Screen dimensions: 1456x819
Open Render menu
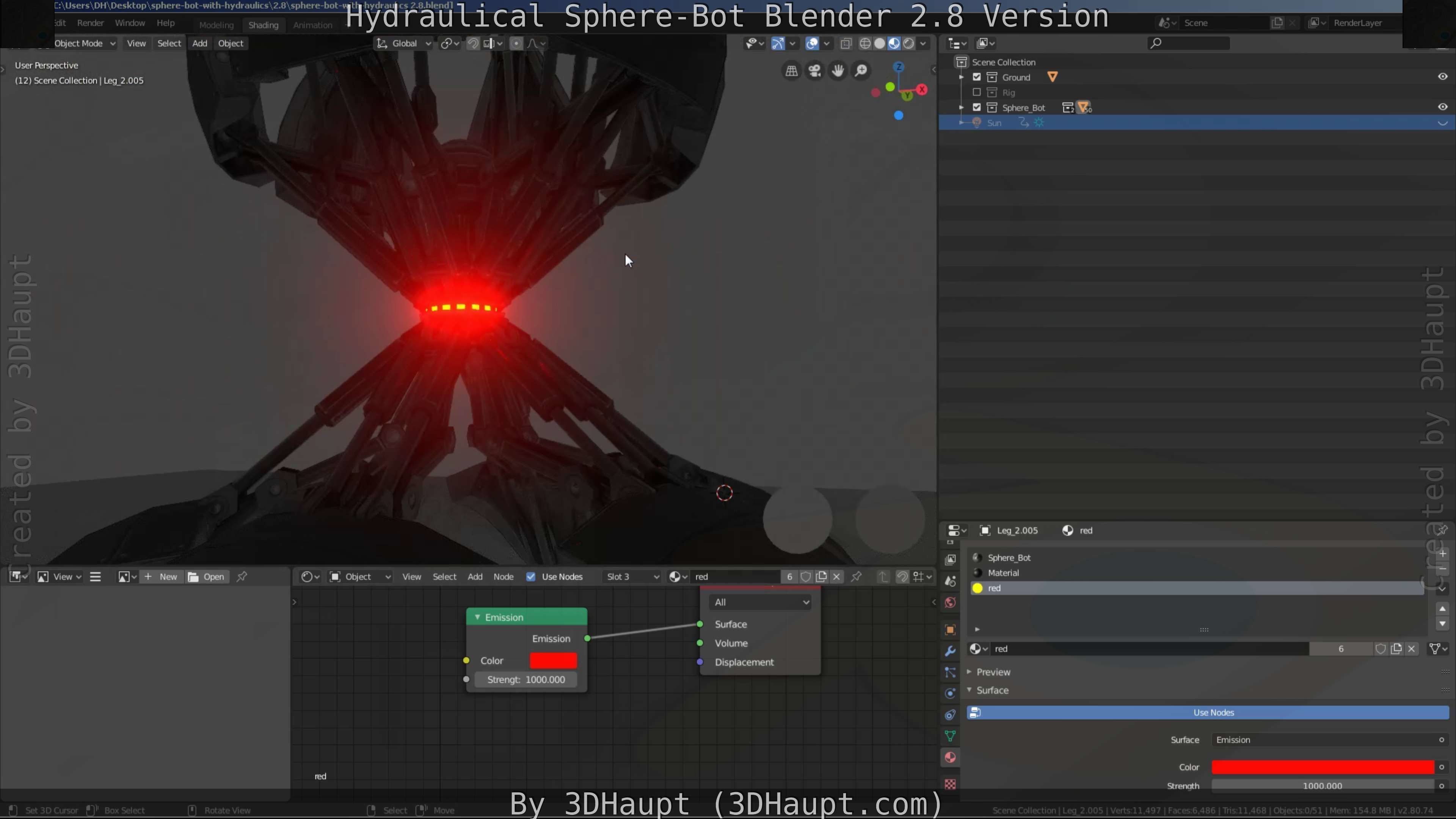tap(91, 23)
